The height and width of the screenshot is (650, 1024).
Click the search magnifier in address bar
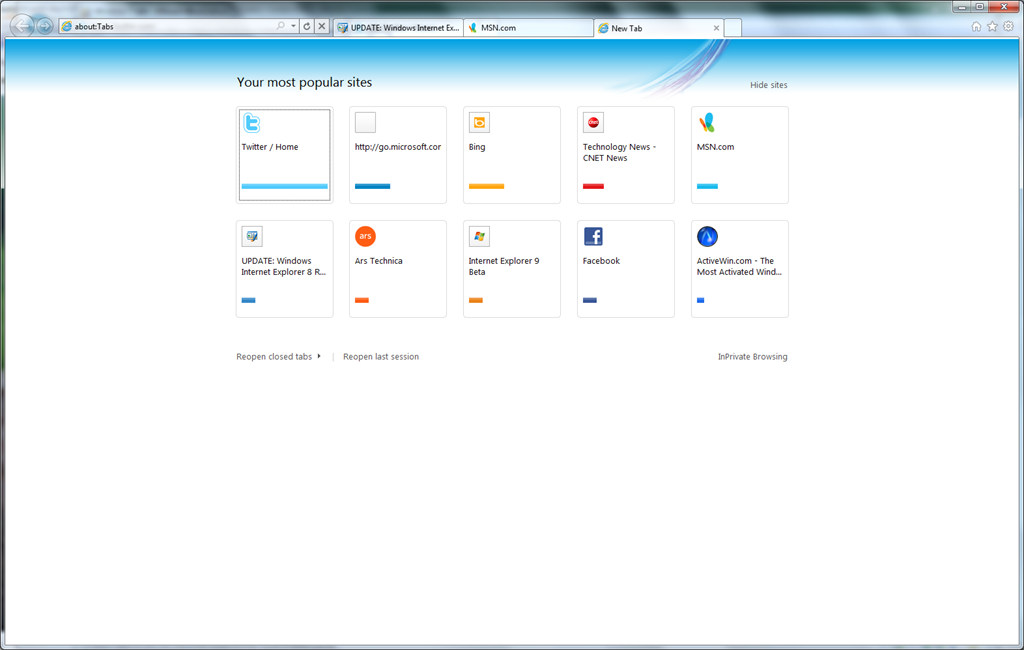(281, 26)
